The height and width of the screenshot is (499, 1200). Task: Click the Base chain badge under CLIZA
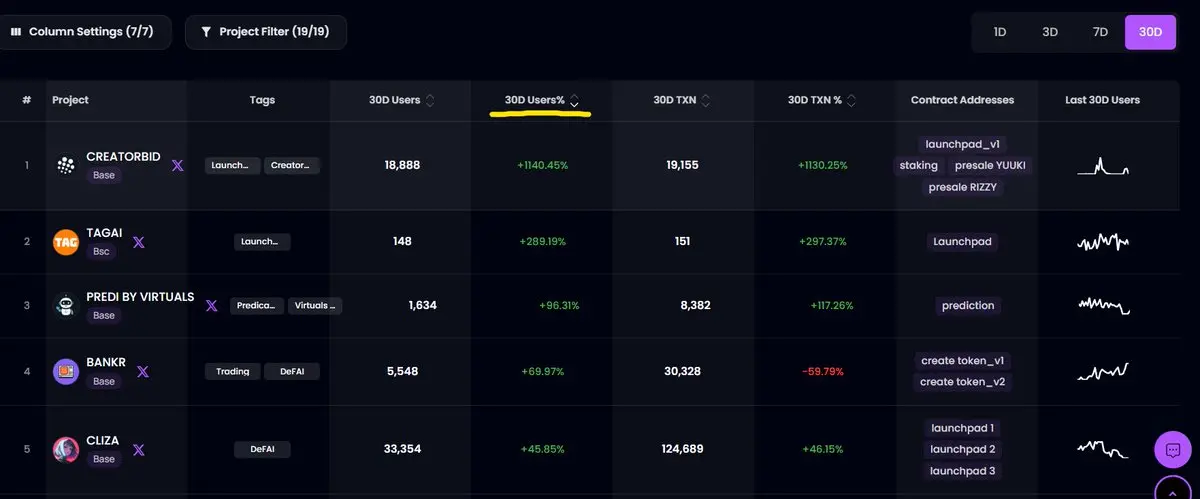pyautogui.click(x=104, y=458)
